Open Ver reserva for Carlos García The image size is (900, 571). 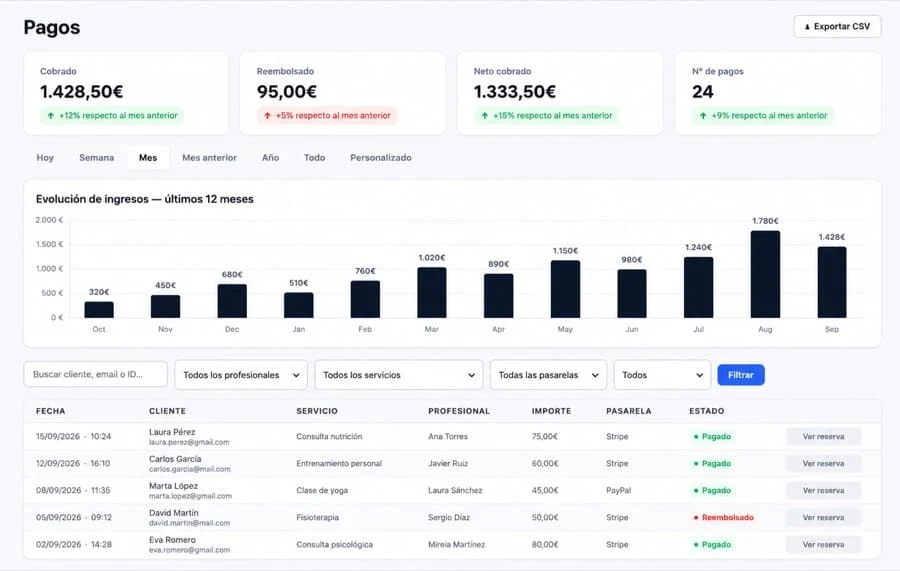[x=823, y=464]
